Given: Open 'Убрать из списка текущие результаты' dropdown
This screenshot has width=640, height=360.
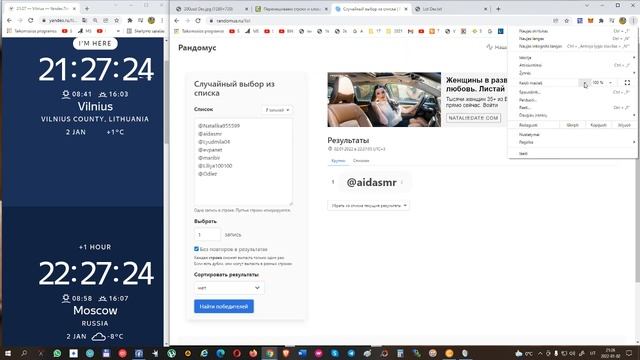Looking at the screenshot, I should point(368,205).
